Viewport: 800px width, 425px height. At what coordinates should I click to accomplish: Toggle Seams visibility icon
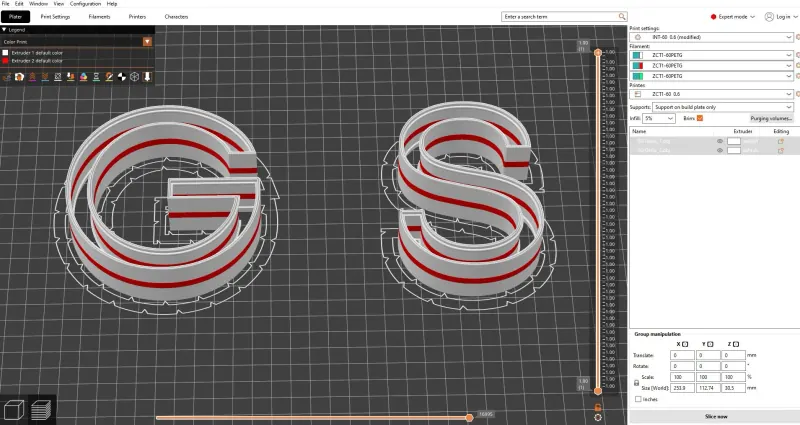(58, 77)
